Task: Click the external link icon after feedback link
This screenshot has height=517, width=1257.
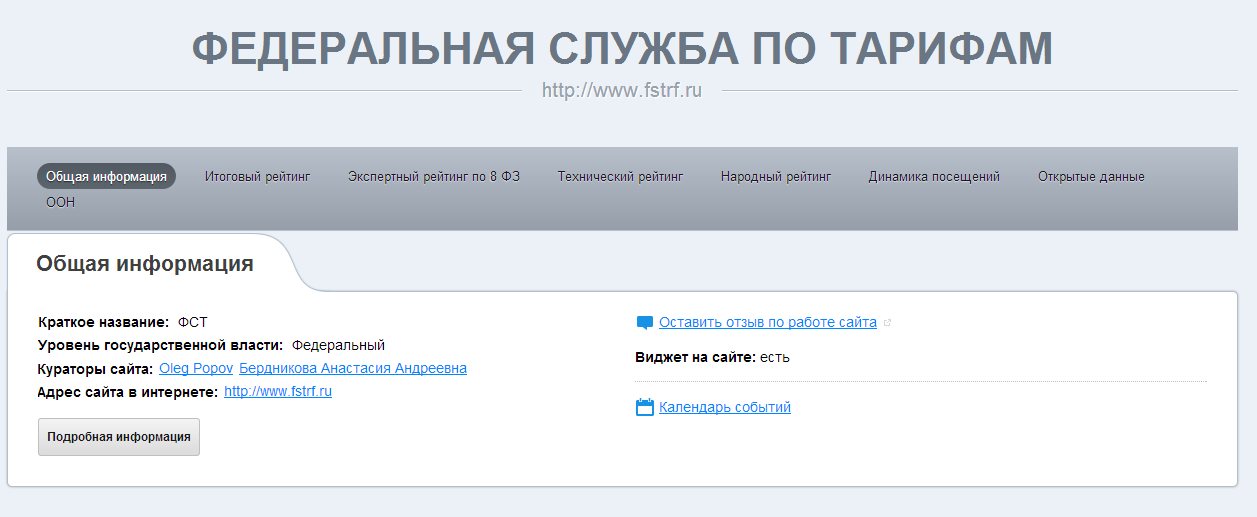Action: (887, 323)
